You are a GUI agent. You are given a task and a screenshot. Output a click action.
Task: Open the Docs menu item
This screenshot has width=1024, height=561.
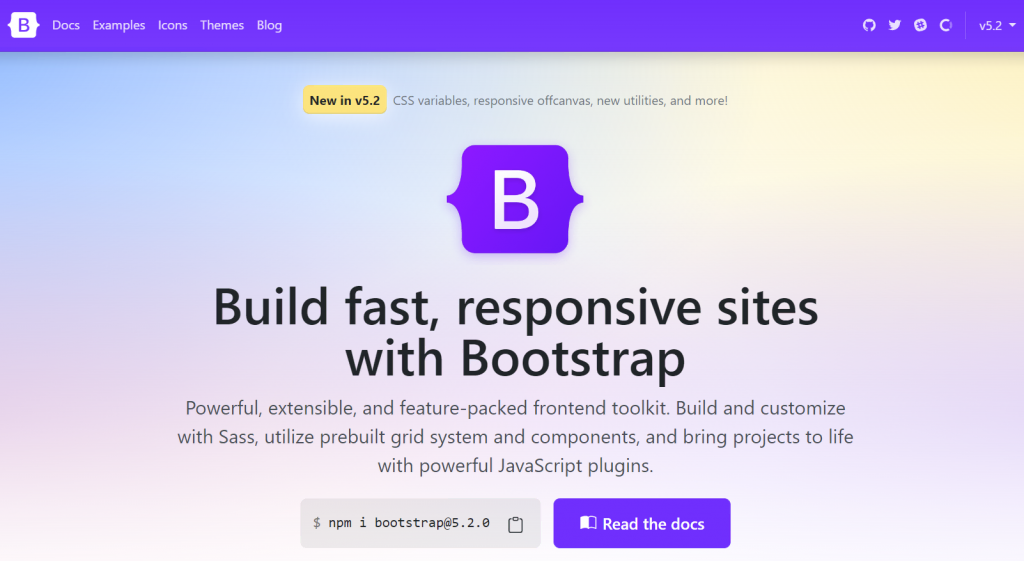pos(66,25)
